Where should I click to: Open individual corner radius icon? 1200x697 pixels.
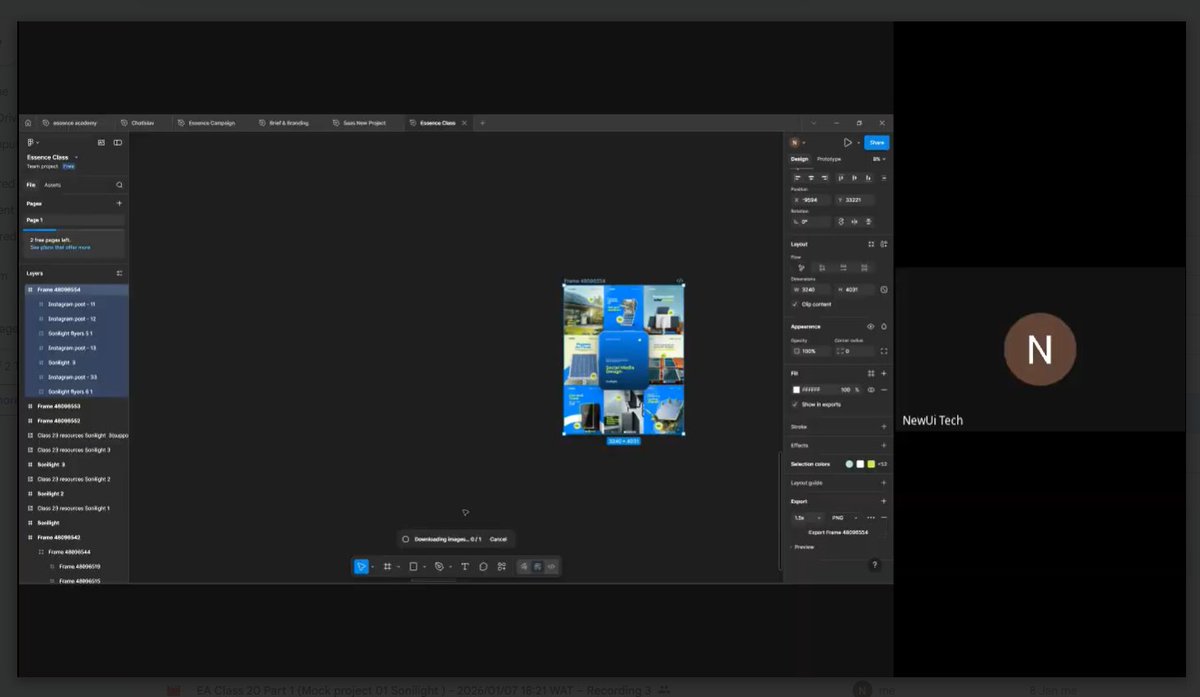[884, 351]
